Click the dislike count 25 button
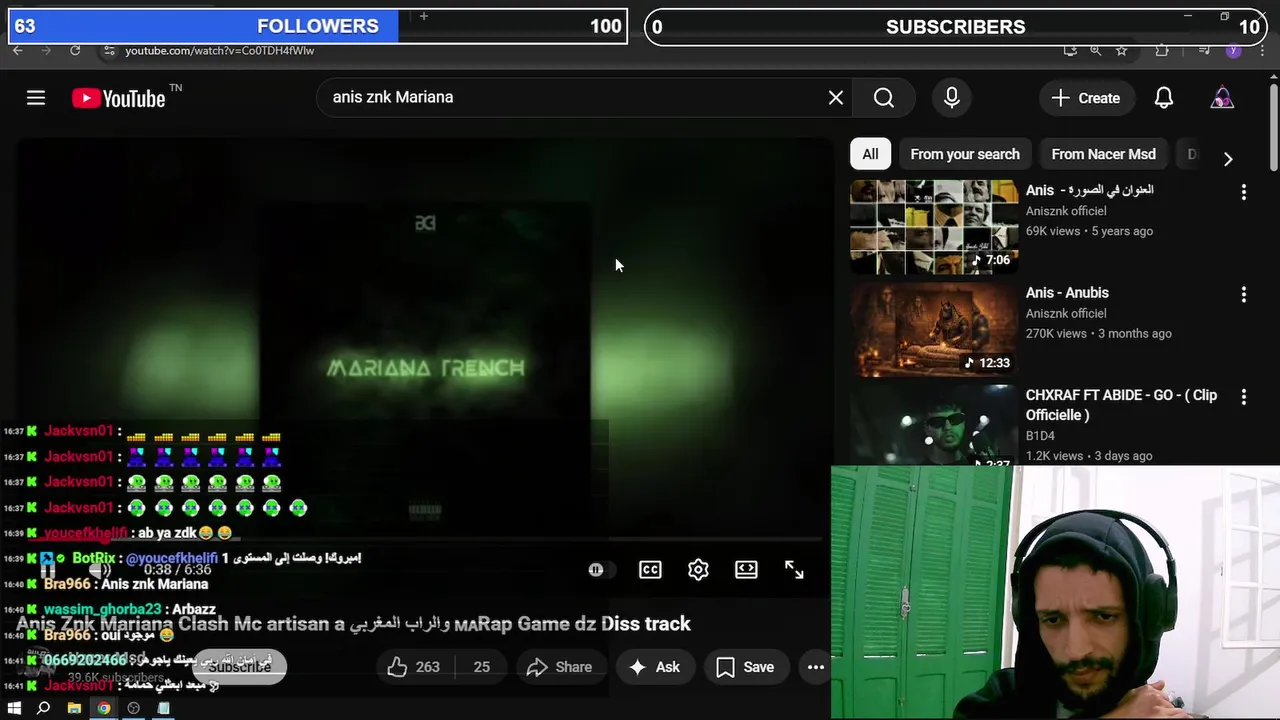This screenshot has width=1280, height=720. pos(481,667)
